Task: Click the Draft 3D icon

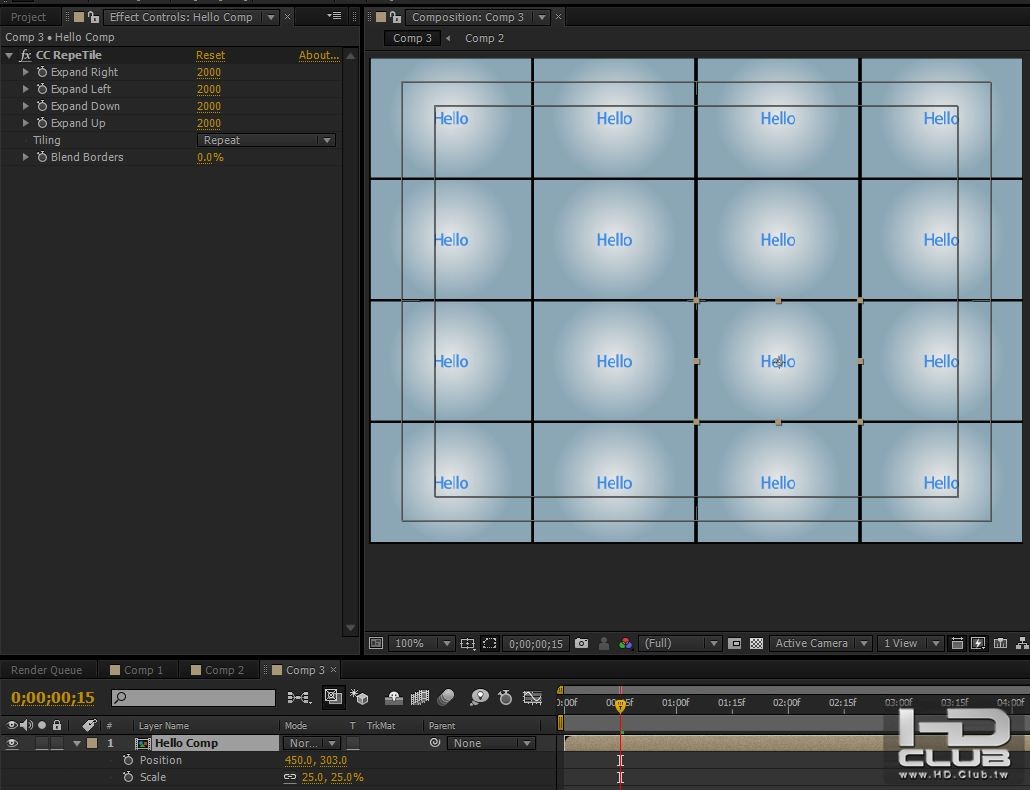Action: pyautogui.click(x=360, y=698)
